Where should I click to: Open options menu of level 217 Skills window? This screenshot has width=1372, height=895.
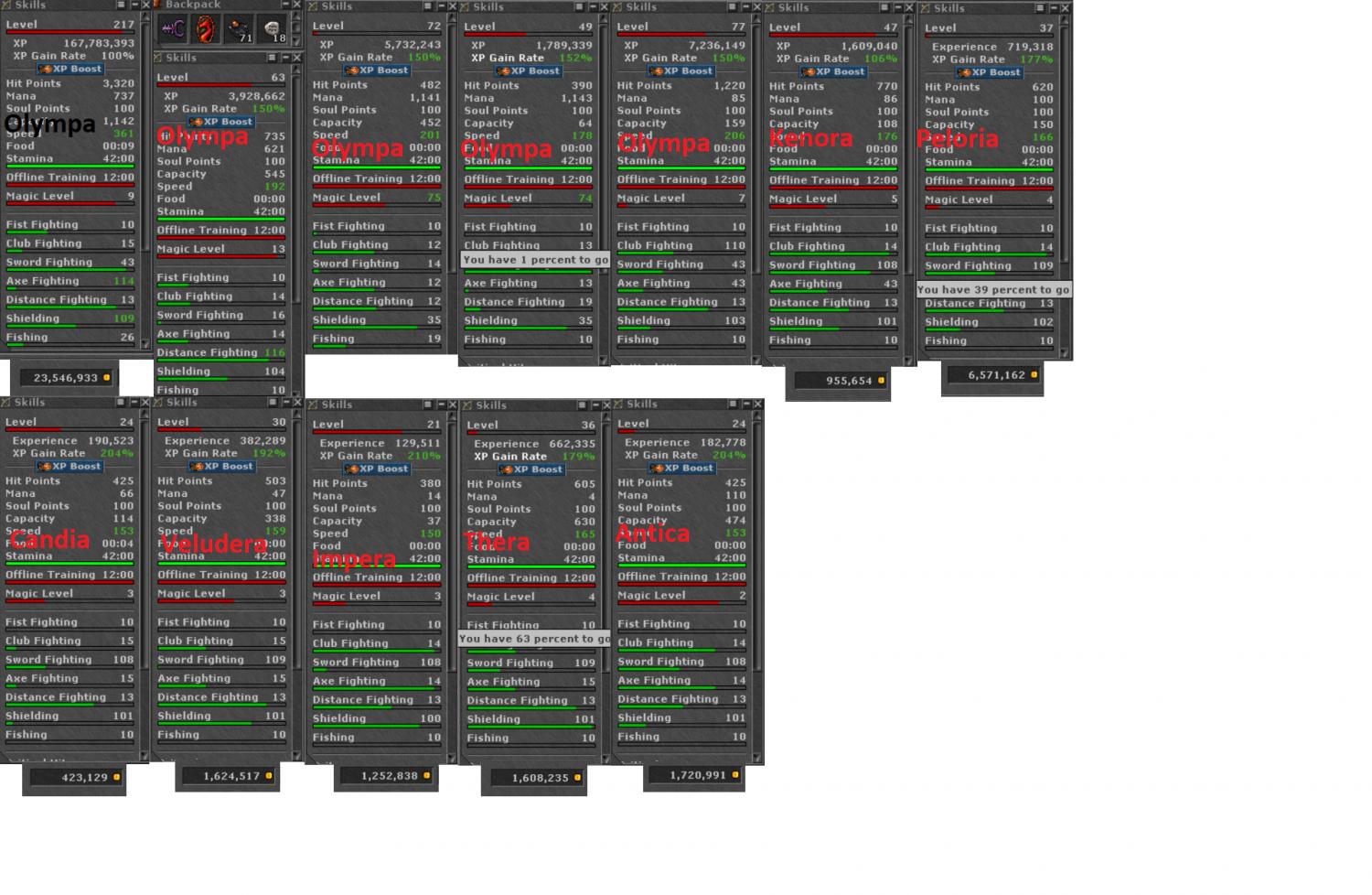point(122,5)
